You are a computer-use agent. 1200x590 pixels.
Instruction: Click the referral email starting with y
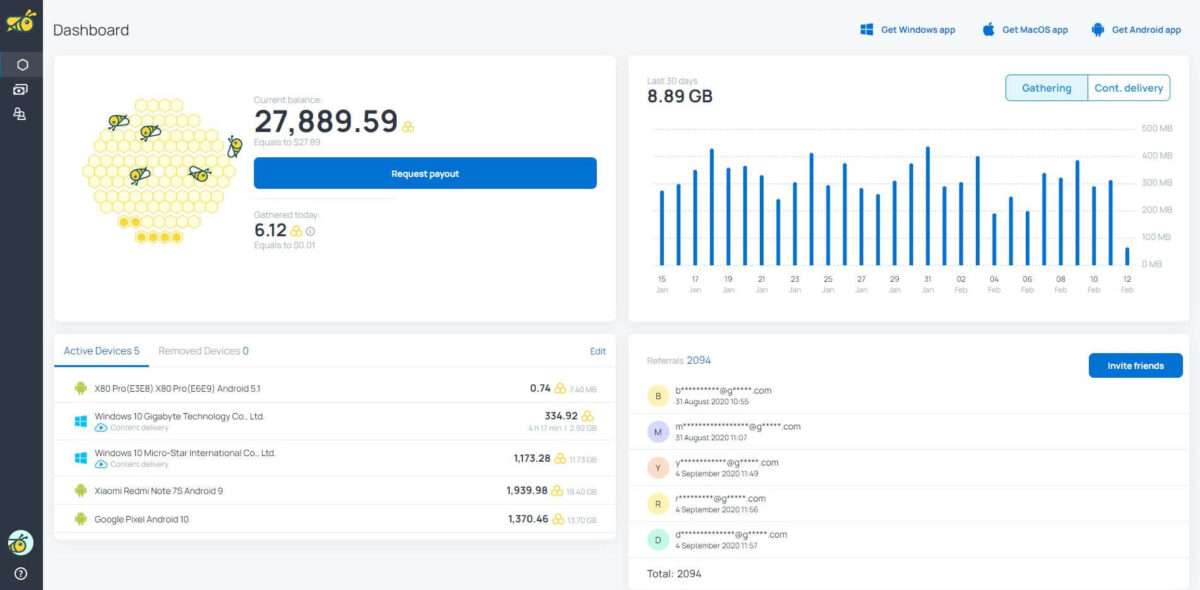coord(727,462)
